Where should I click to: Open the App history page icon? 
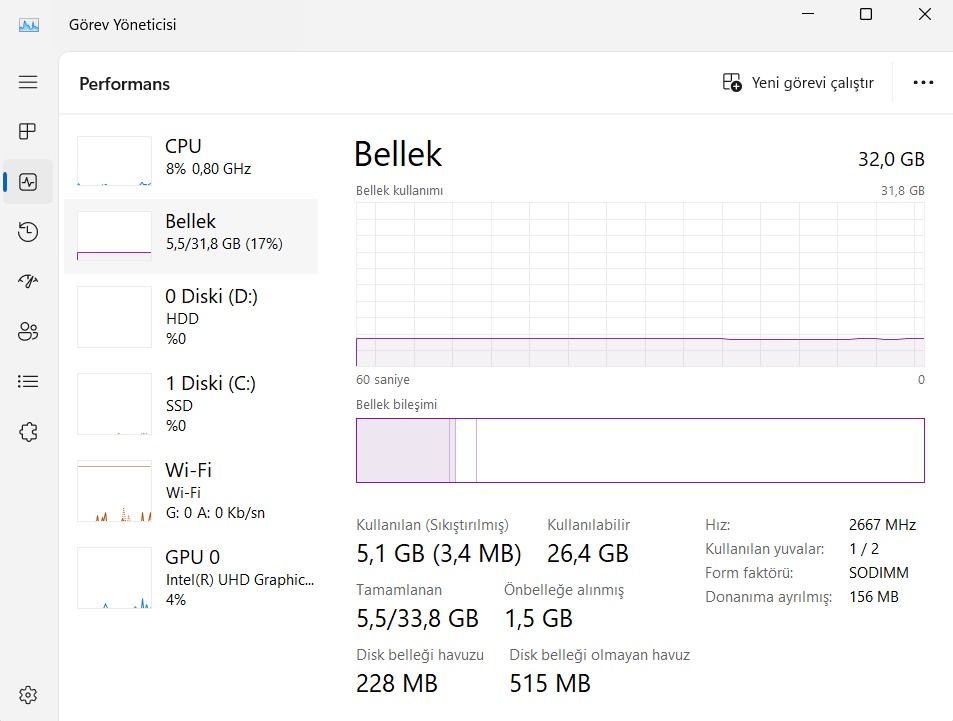click(x=28, y=232)
